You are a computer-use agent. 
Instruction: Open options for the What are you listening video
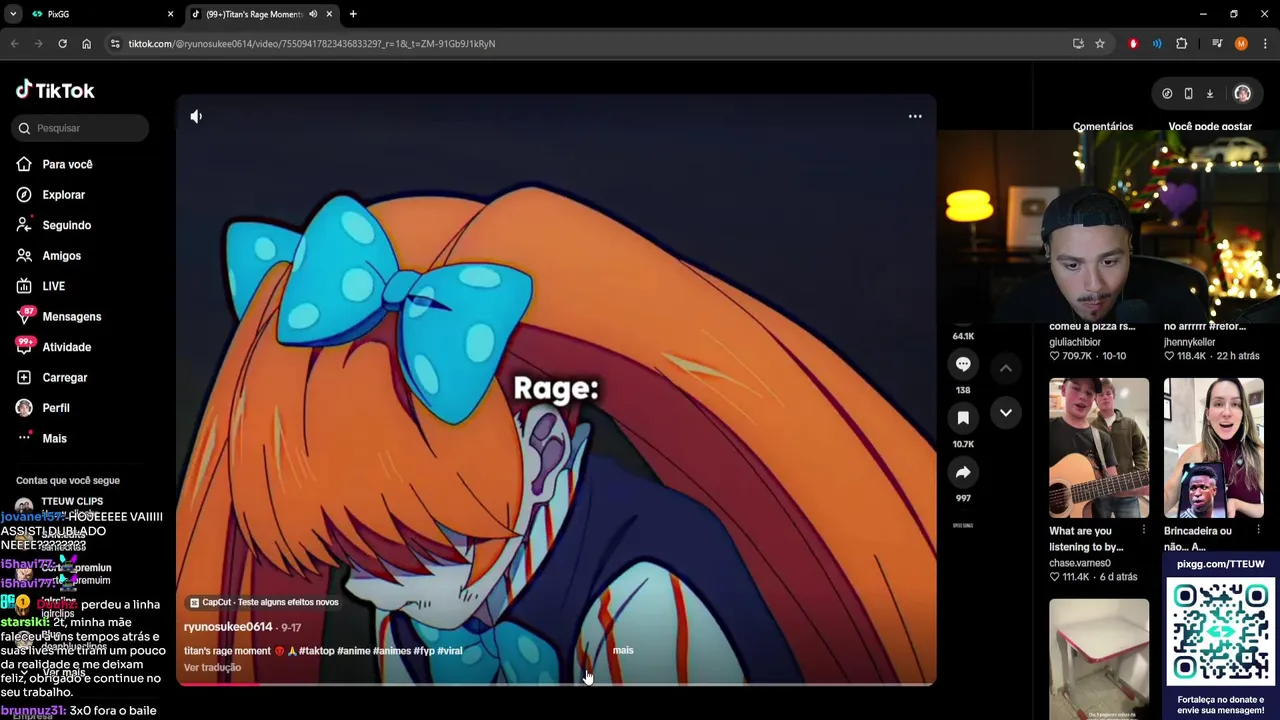pos(1144,531)
